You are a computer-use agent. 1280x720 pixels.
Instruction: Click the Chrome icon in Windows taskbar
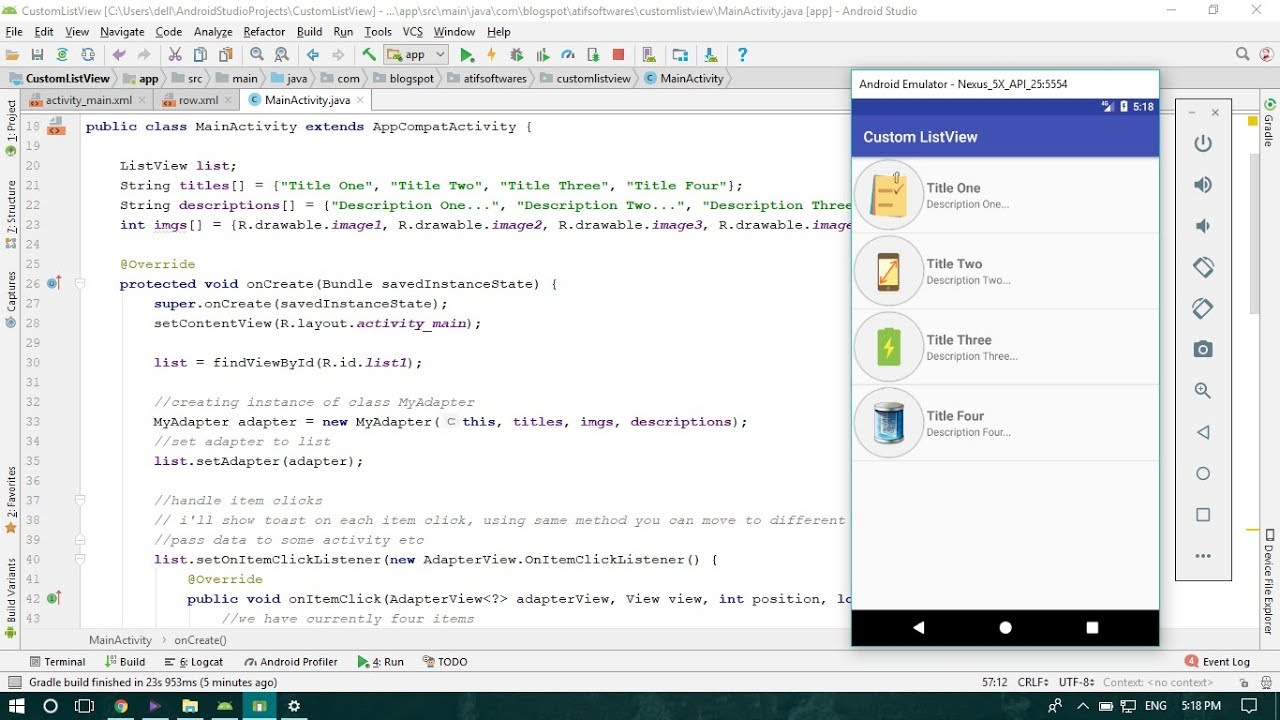pos(121,706)
